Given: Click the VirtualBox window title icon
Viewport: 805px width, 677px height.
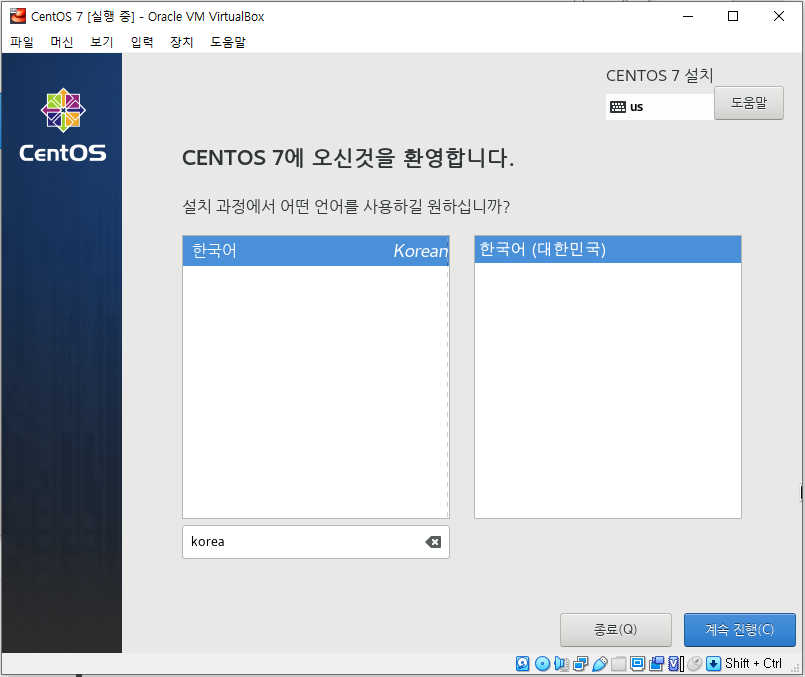Looking at the screenshot, I should pos(17,16).
